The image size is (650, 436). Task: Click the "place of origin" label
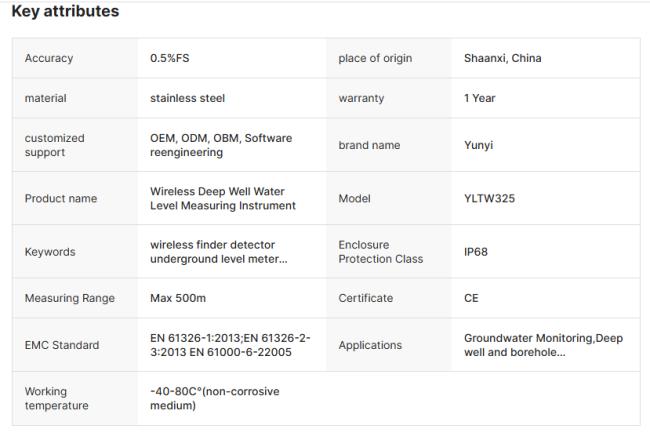(x=375, y=58)
